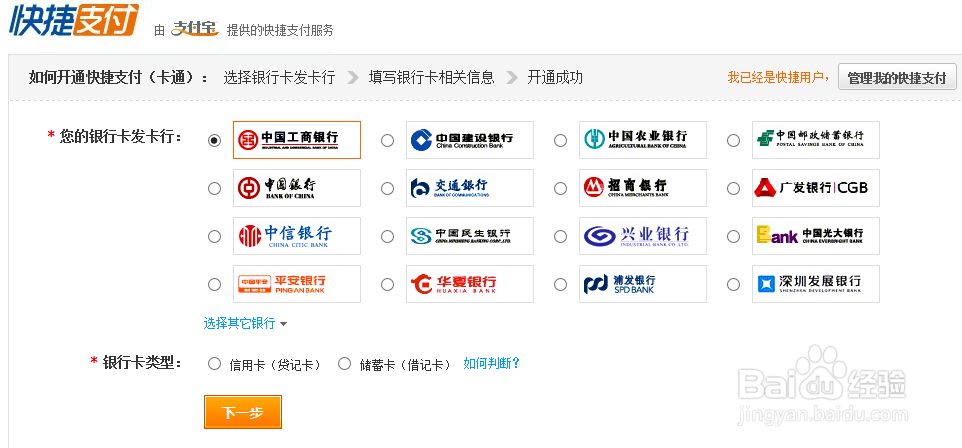Click the Alipay logo in header
Viewport: 962px width, 448px height.
(194, 28)
